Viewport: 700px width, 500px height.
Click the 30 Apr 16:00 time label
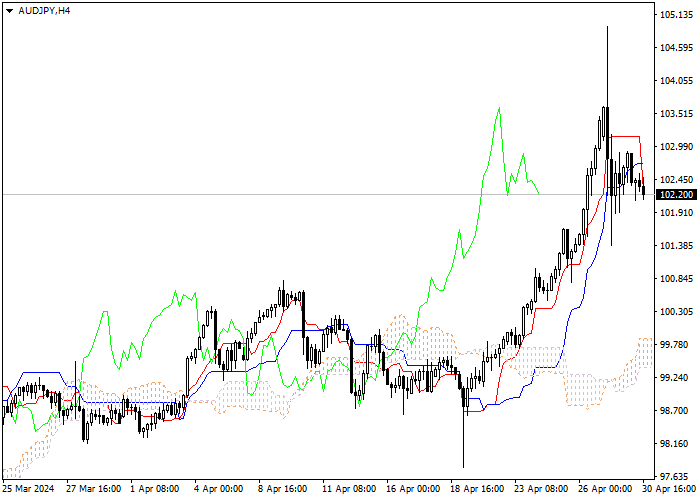669,489
